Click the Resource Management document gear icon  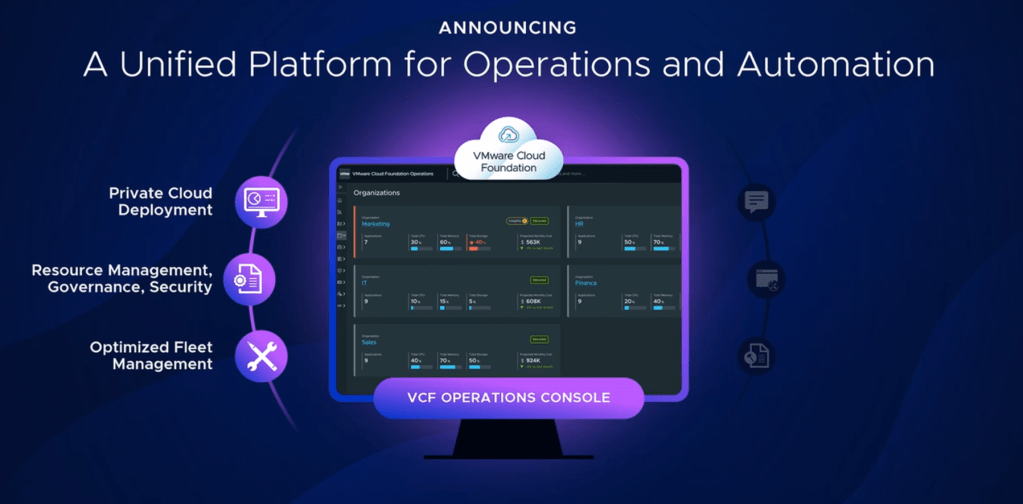249,280
